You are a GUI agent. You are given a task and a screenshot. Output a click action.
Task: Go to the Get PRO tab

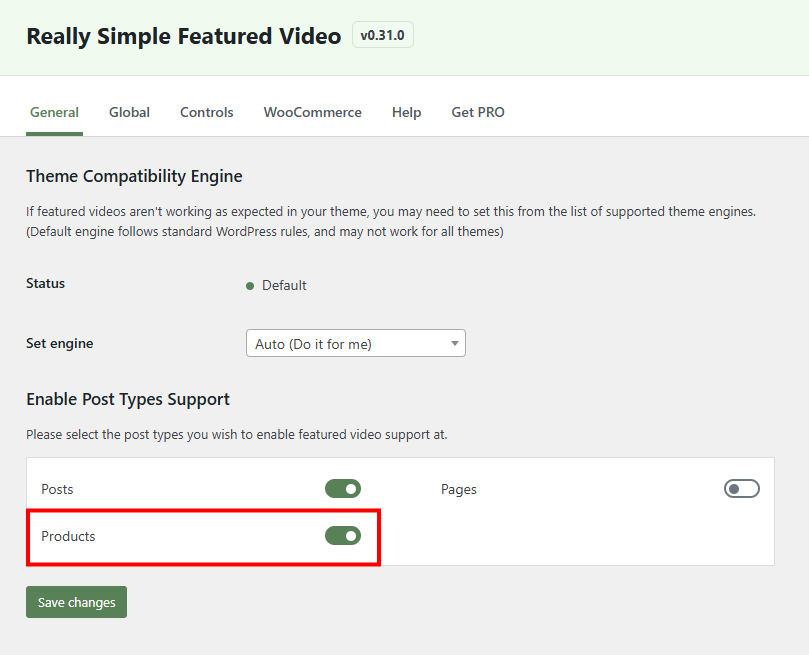pos(477,112)
